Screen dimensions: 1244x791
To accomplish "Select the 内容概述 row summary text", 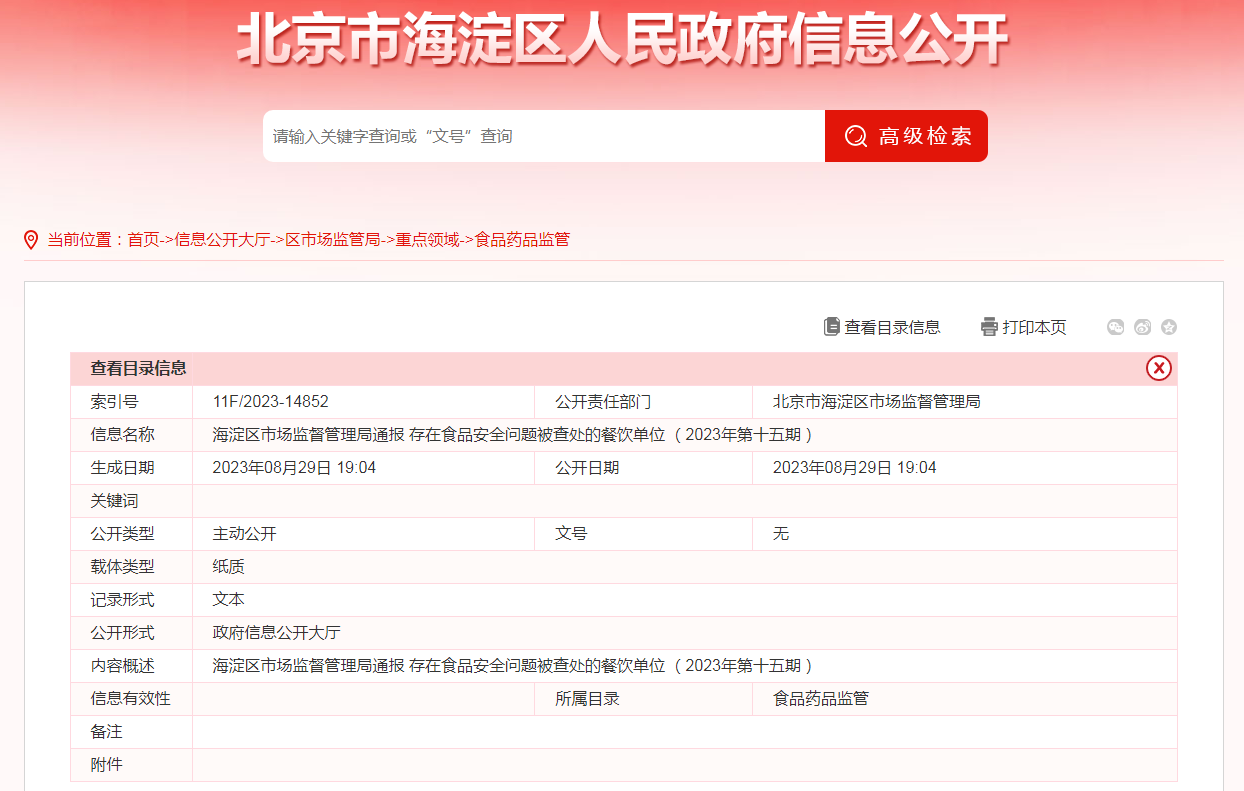I will point(513,666).
